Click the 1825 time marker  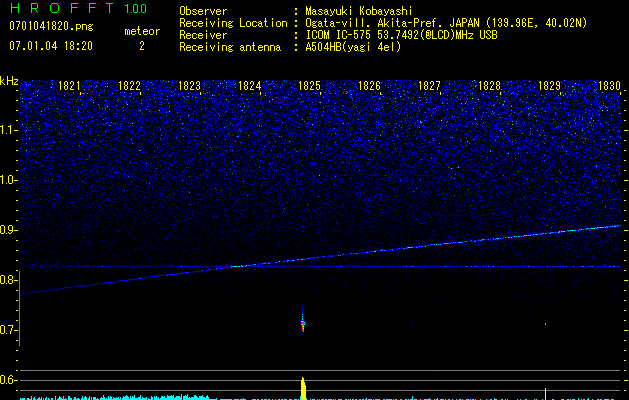tap(309, 87)
